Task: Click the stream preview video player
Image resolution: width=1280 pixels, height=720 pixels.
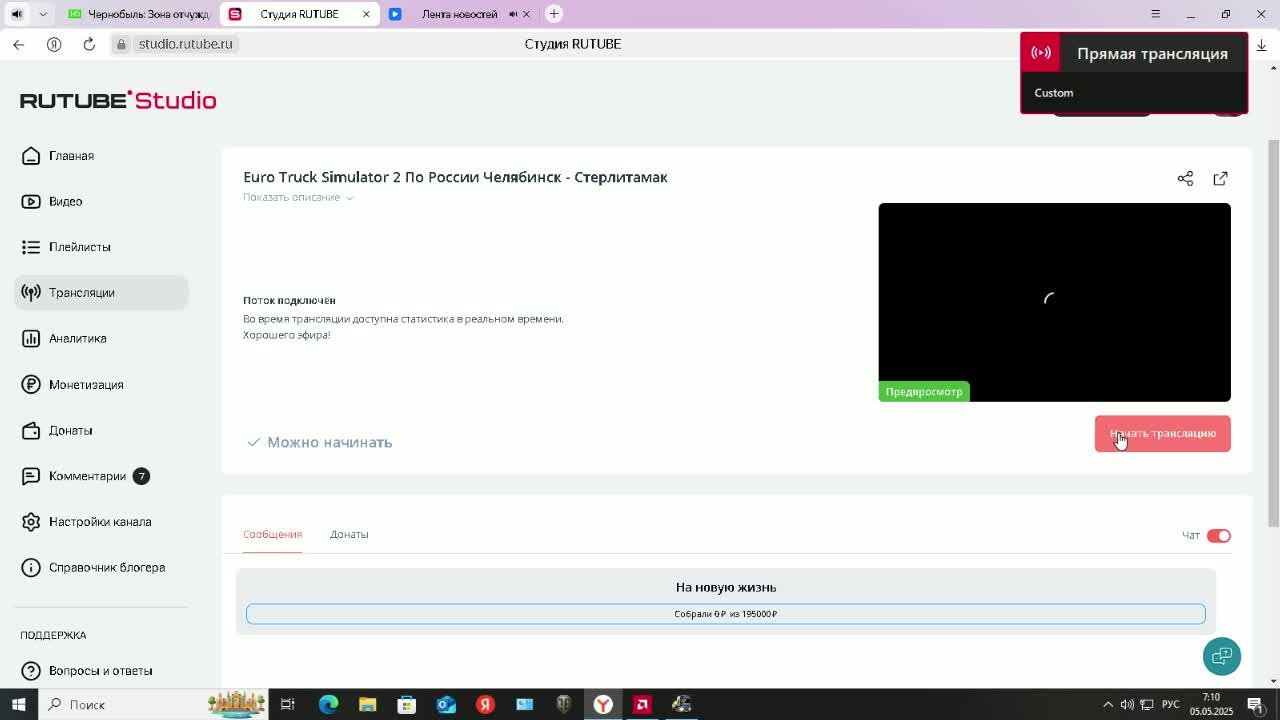Action: [x=1054, y=302]
